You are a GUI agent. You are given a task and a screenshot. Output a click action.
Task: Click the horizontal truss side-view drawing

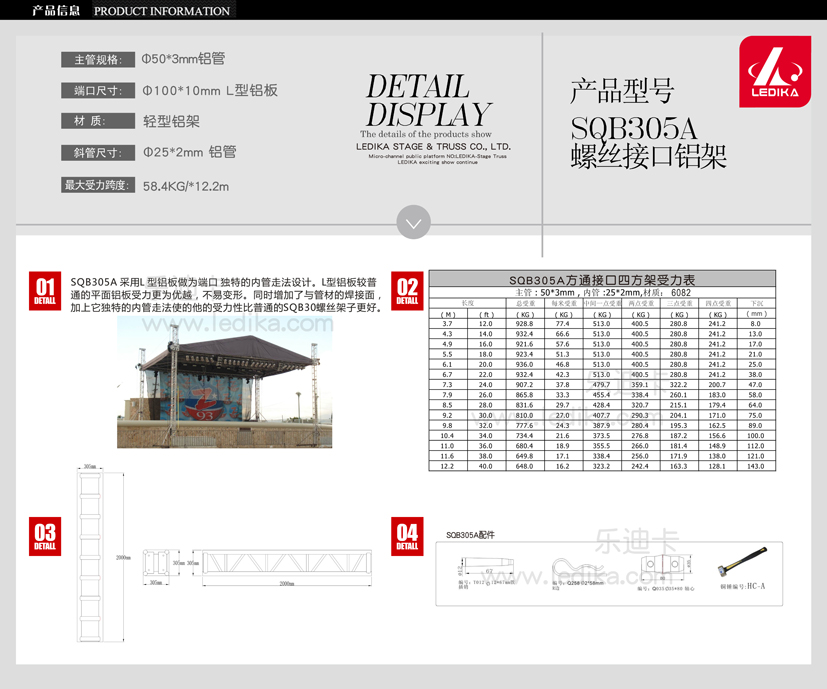pyautogui.click(x=287, y=562)
